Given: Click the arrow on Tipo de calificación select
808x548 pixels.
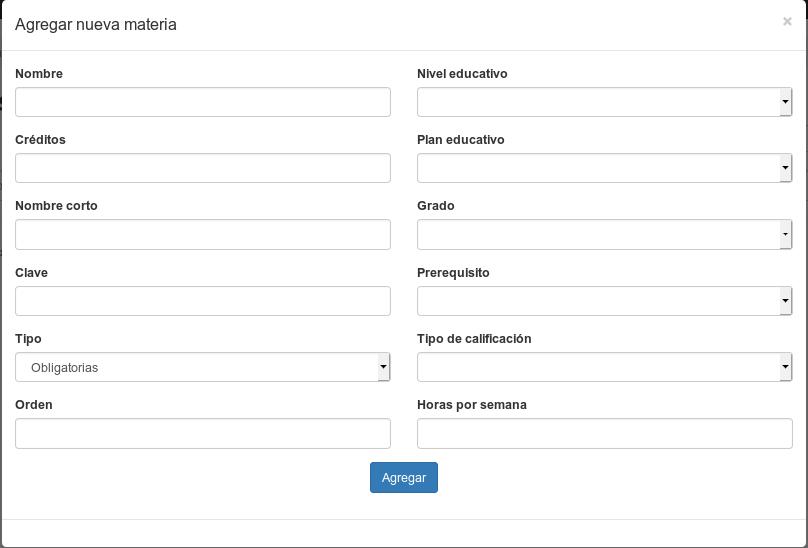Looking at the screenshot, I should point(785,367).
